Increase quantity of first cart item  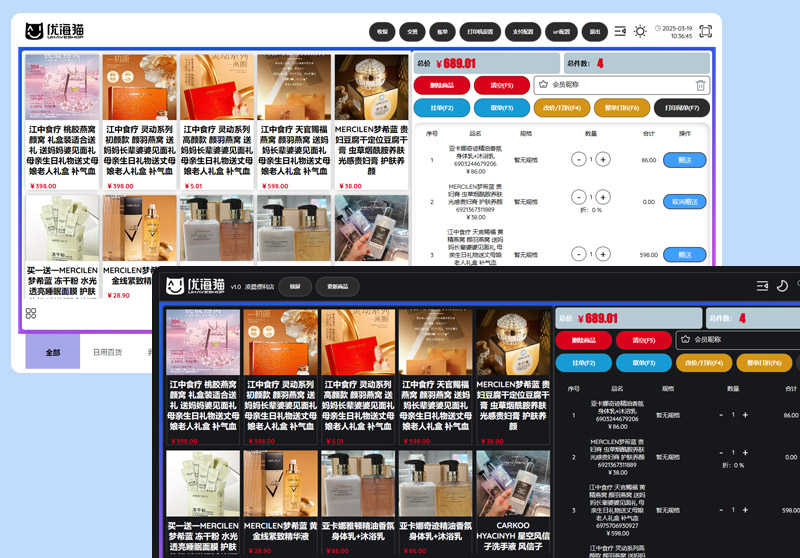tap(603, 159)
